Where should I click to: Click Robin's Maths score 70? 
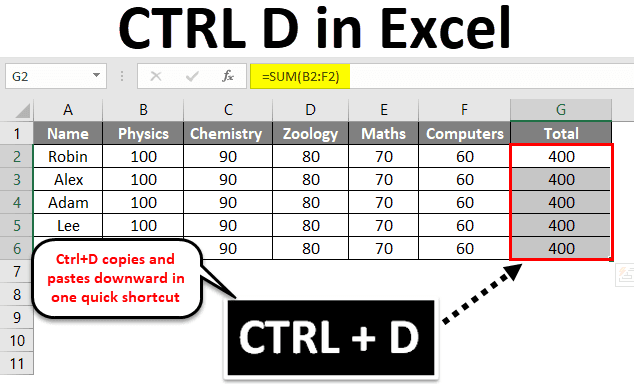click(383, 156)
